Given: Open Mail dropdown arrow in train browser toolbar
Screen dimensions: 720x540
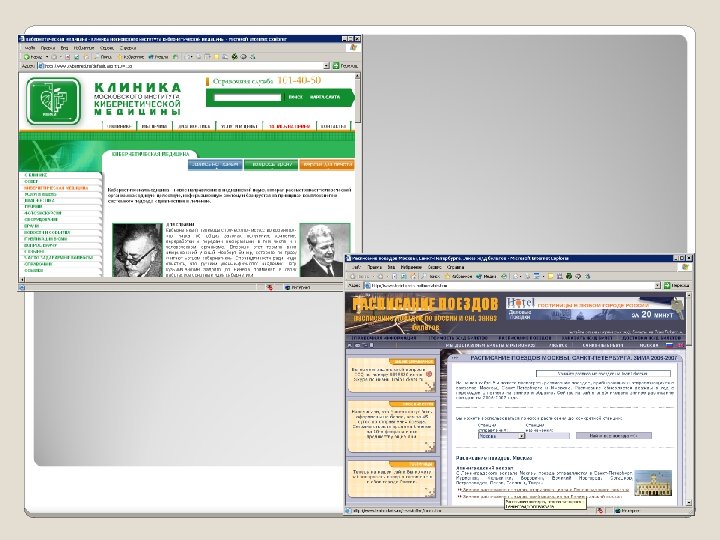Looking at the screenshot, I should [x=521, y=276].
